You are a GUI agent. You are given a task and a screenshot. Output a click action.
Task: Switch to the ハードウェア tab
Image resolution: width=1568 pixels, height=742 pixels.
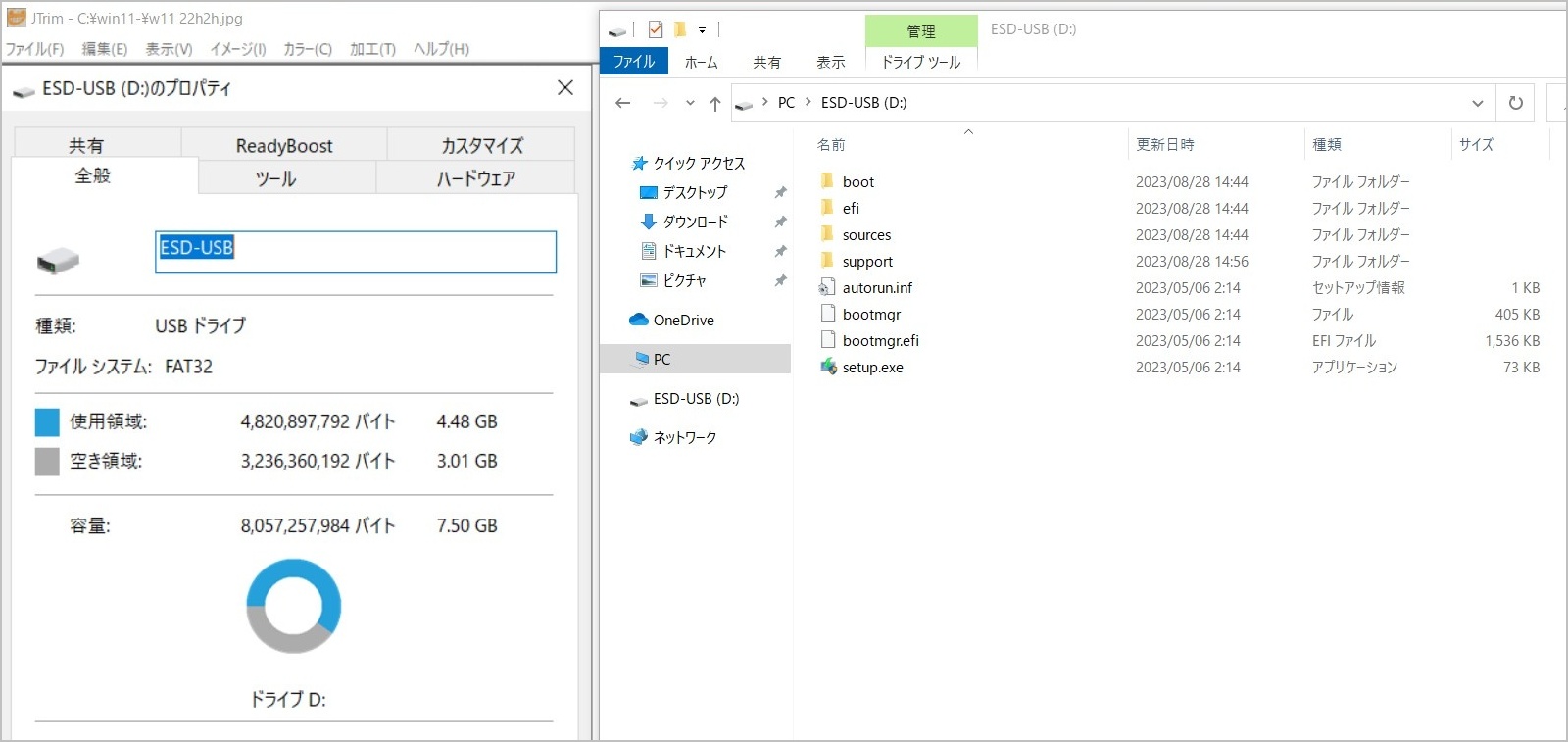(475, 177)
